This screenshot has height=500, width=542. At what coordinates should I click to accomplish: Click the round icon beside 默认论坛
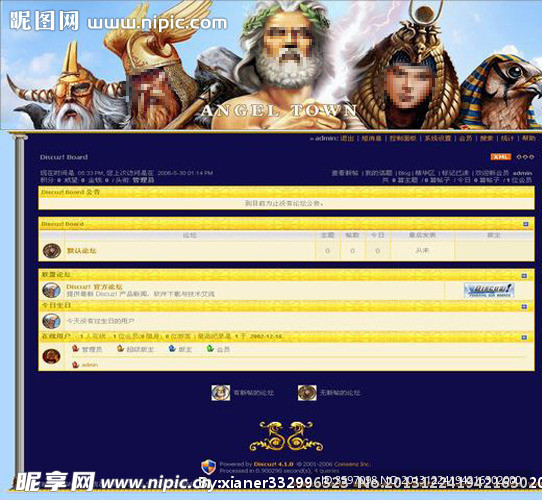coord(52,251)
